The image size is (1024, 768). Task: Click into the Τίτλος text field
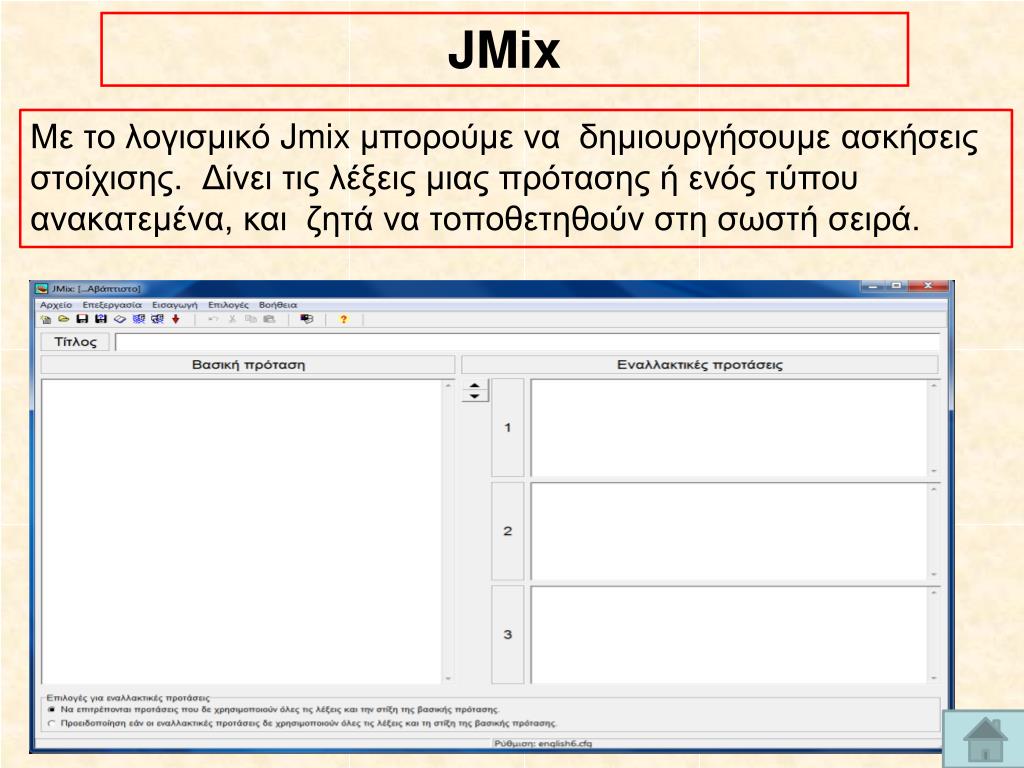528,342
